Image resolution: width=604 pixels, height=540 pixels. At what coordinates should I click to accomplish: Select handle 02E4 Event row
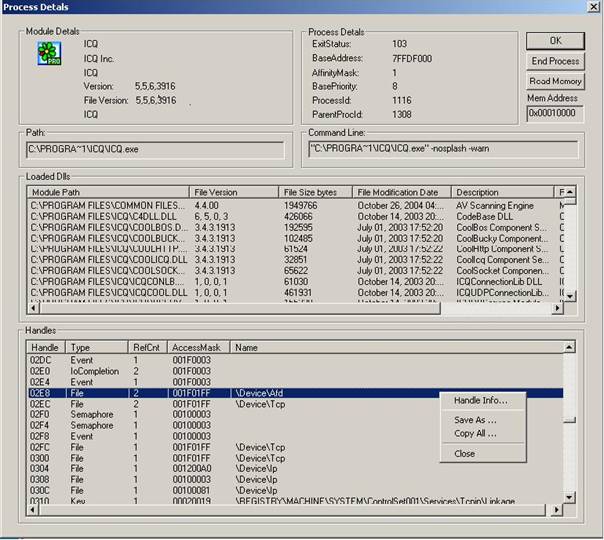295,382
